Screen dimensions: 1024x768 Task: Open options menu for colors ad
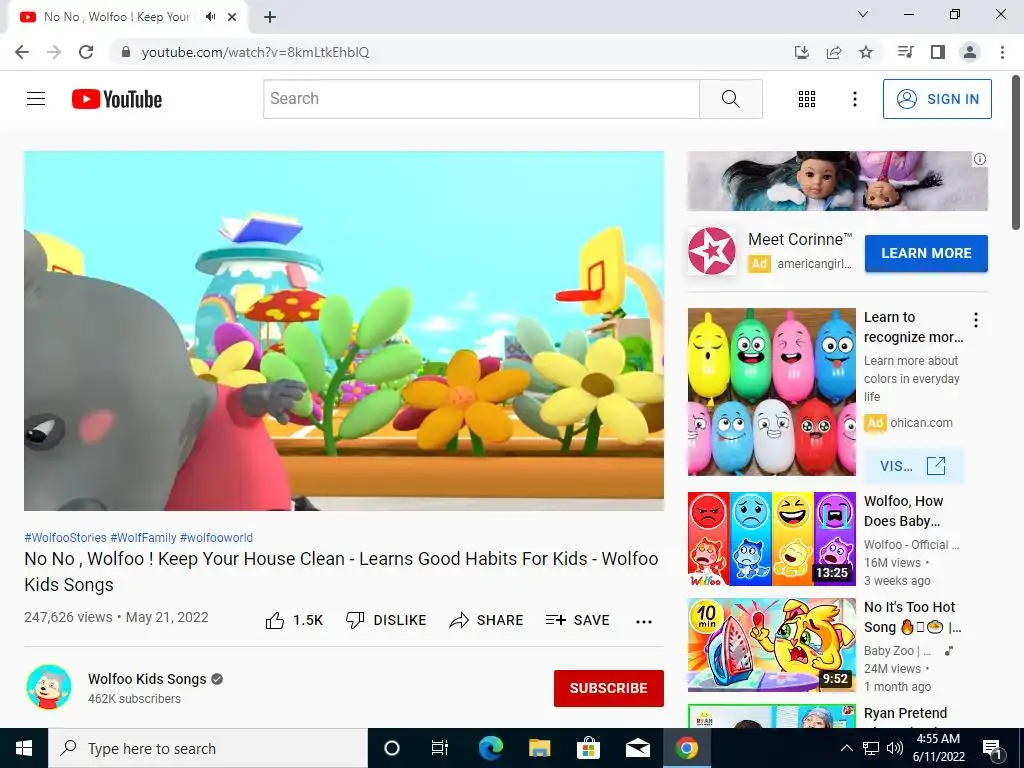point(976,320)
